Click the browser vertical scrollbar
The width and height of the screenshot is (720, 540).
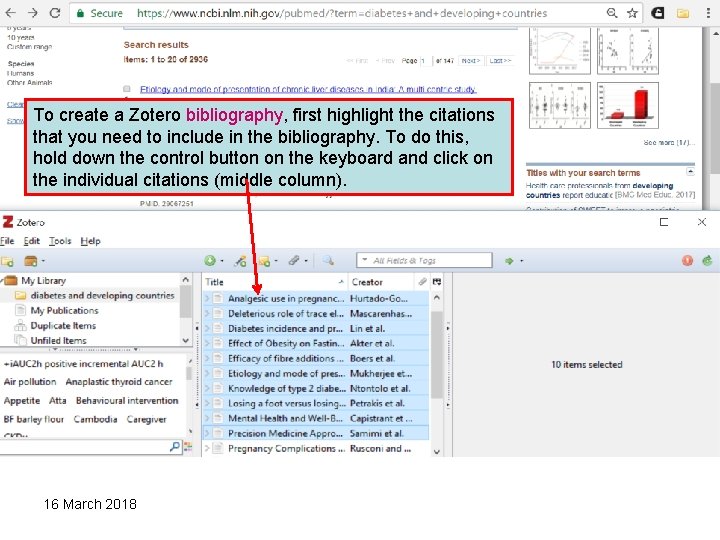[x=715, y=129]
